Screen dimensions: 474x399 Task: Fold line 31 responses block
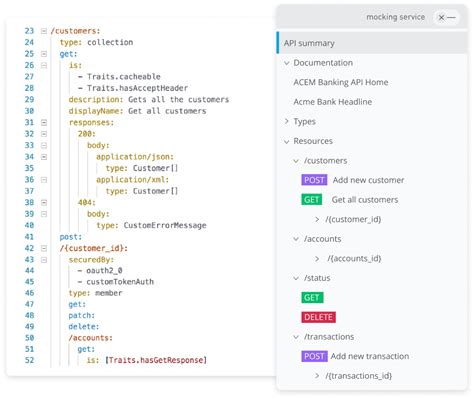[x=44, y=123]
